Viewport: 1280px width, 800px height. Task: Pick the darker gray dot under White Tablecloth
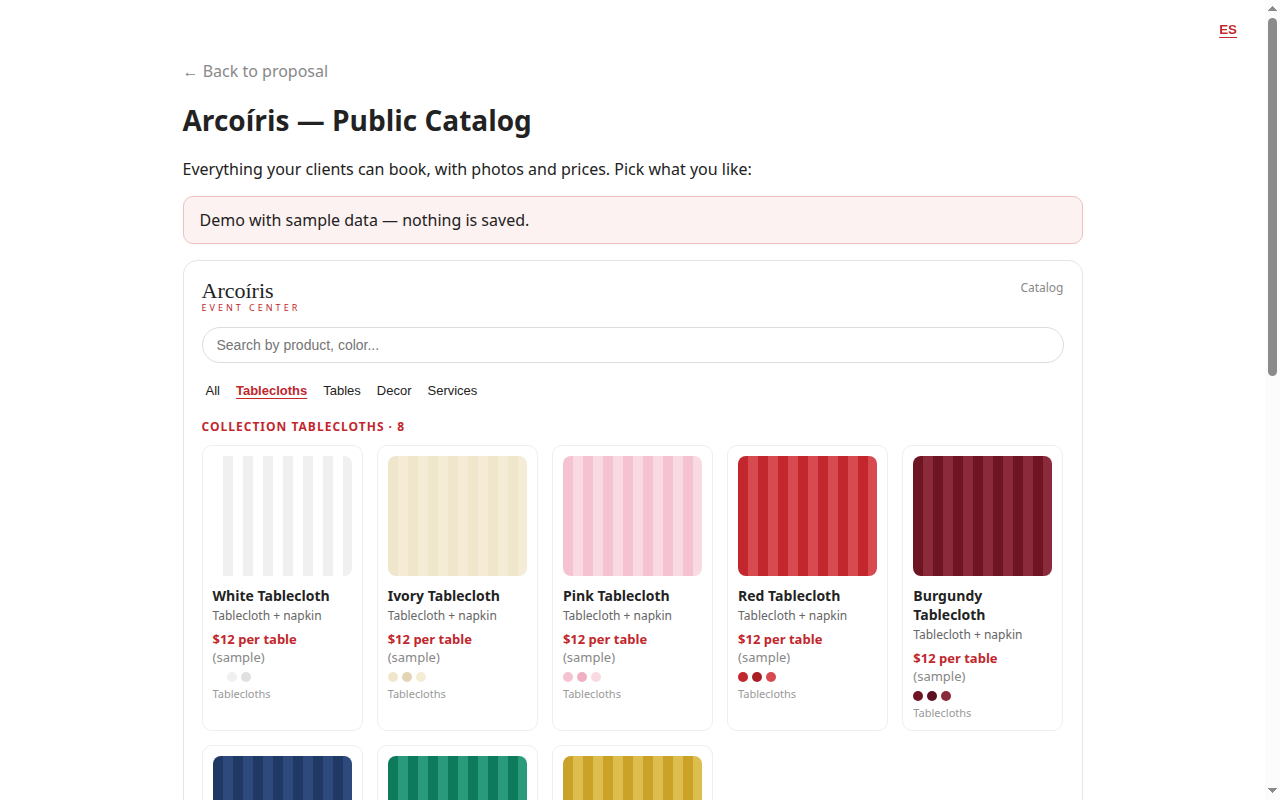(x=246, y=677)
